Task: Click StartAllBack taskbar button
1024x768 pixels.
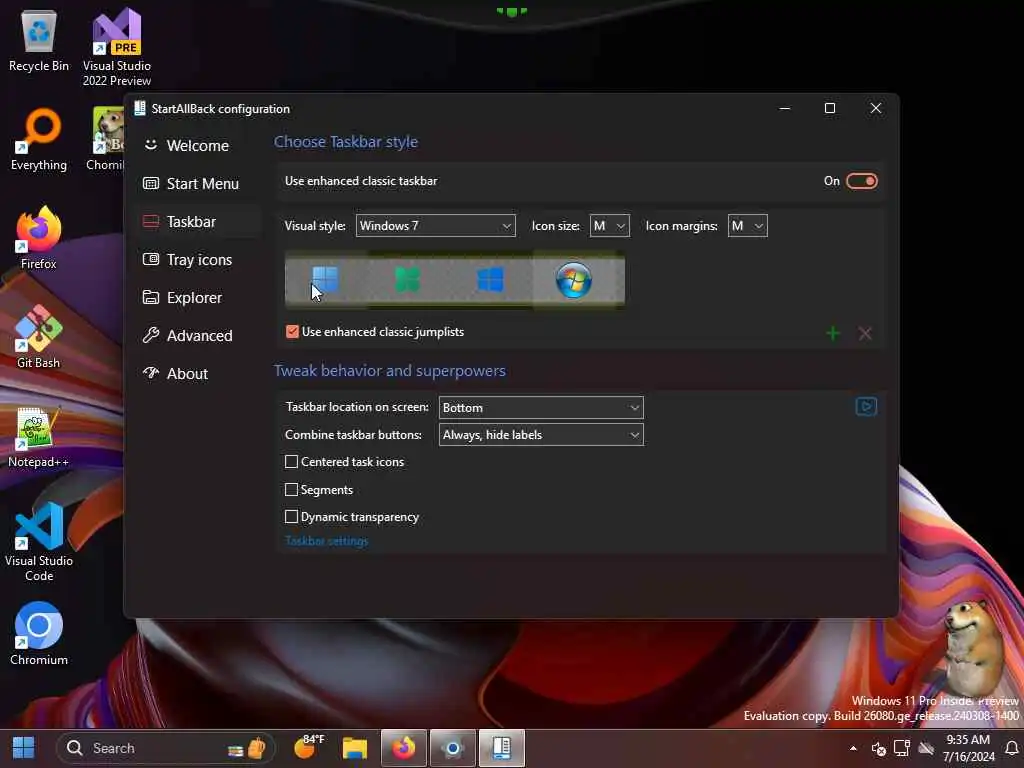Action: pyautogui.click(x=501, y=748)
